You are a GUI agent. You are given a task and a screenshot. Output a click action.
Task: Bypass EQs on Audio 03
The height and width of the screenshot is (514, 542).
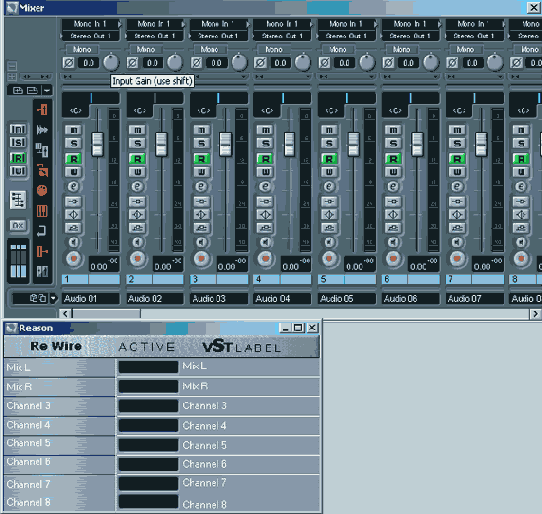point(202,215)
